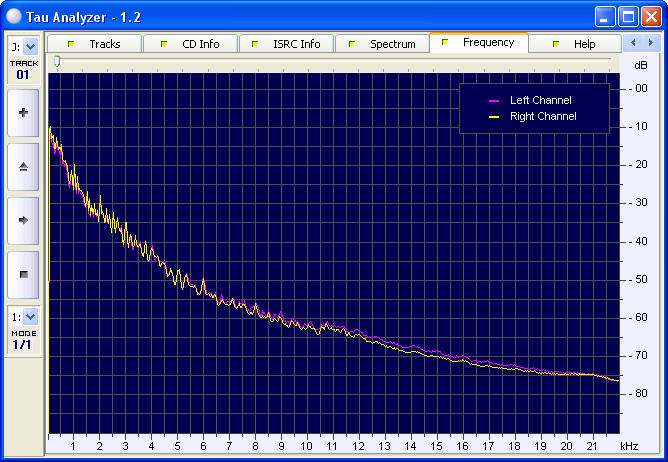Maximize the Tau Analyzer window
The width and height of the screenshot is (668, 462).
[628, 16]
